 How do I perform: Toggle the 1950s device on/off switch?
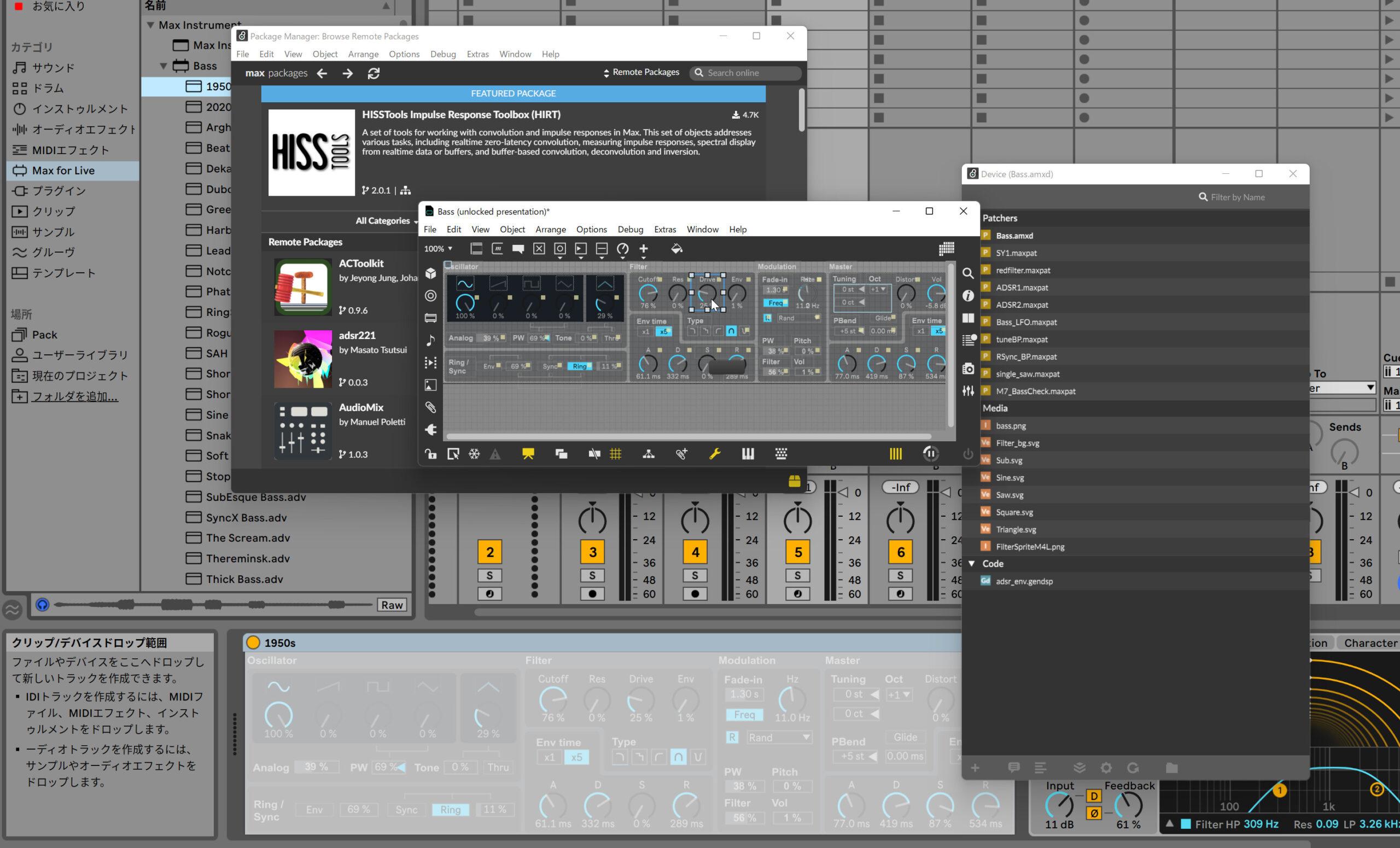click(253, 642)
